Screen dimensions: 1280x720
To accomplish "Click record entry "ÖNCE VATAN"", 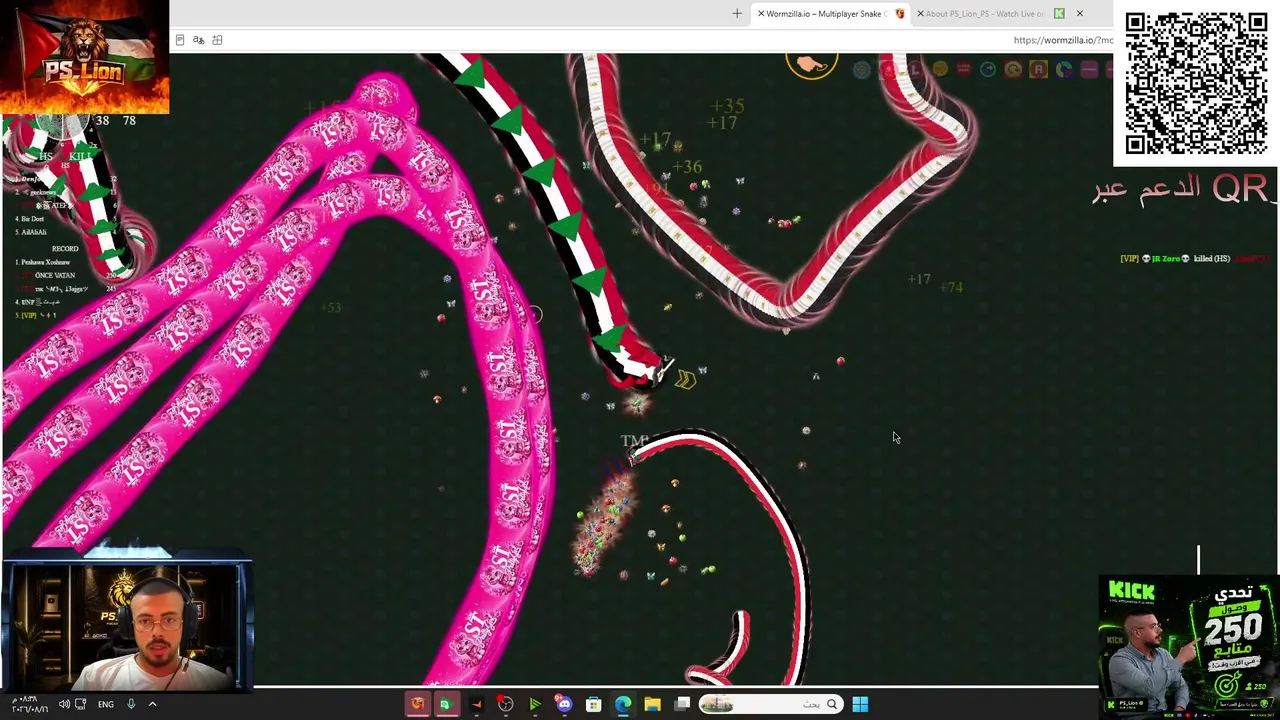I will [55, 275].
